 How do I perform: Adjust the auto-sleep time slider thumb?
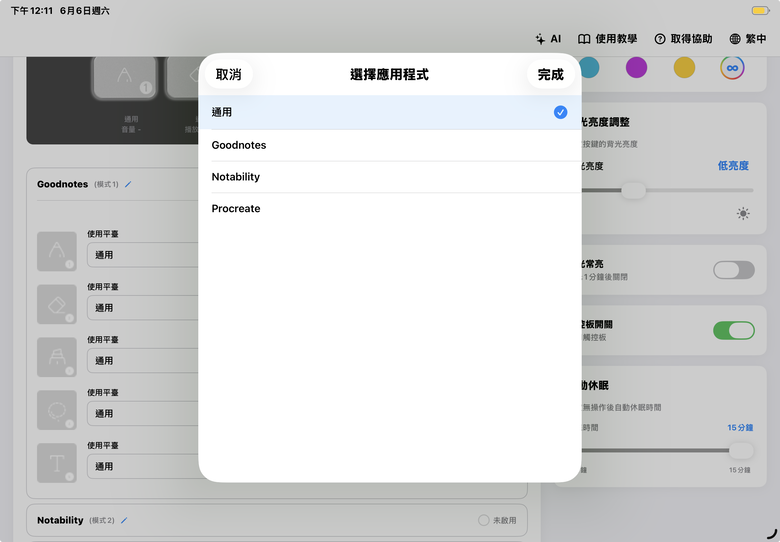(741, 451)
